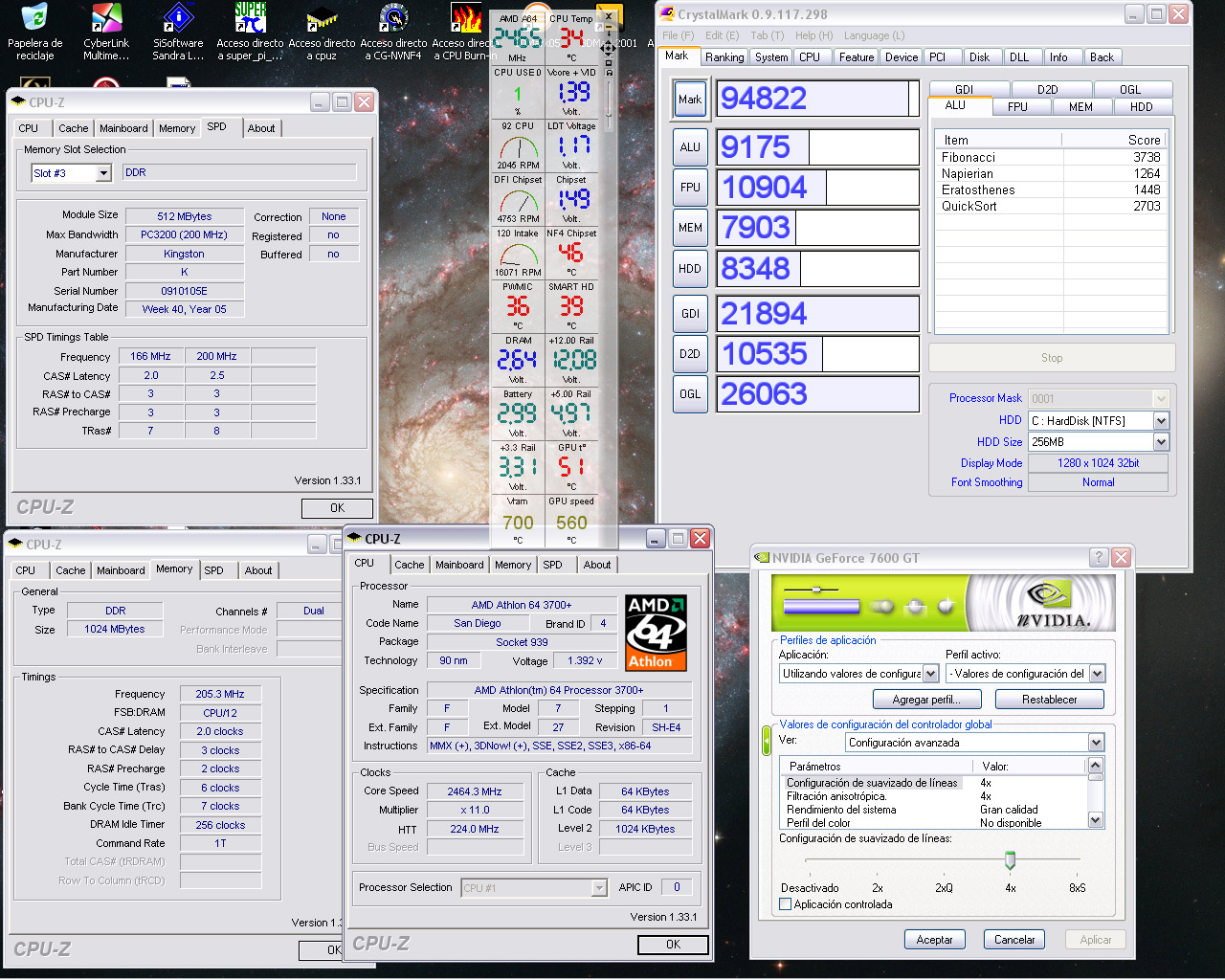Enable the Aplicación controlada checkbox
The image size is (1225, 980).
click(x=786, y=904)
